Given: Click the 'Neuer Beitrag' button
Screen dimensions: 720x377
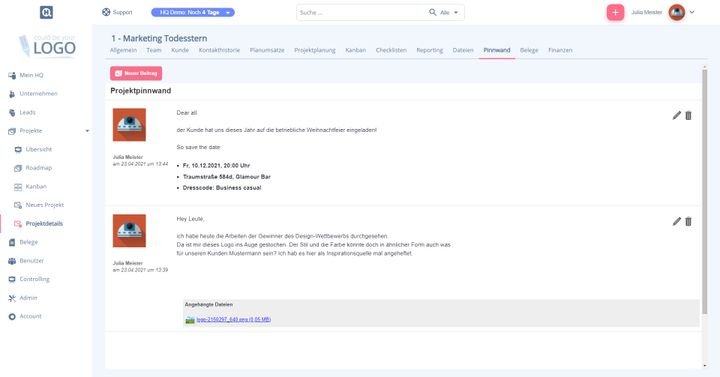Looking at the screenshot, I should 136,73.
